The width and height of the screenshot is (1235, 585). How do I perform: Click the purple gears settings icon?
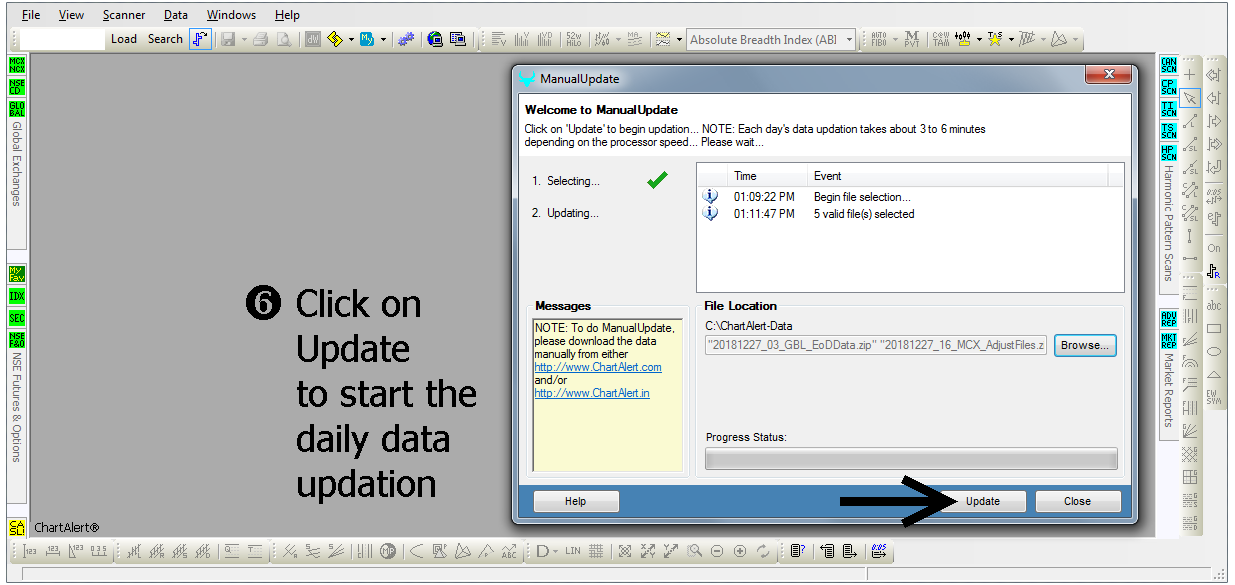405,39
